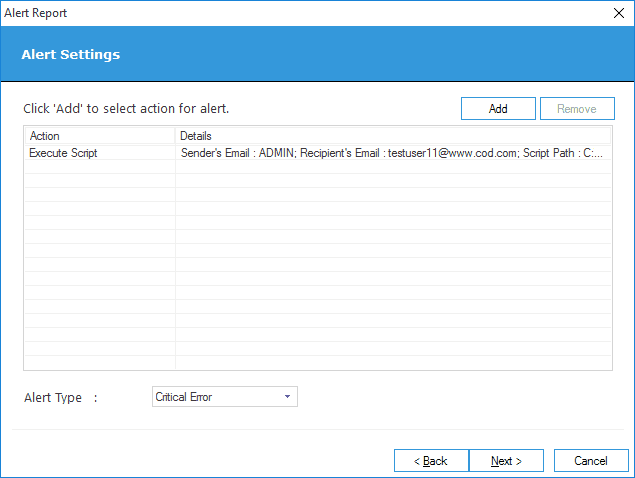Screen dimensions: 635x478
Task: Click the first empty row under Execute Script
Action: pos(318,166)
